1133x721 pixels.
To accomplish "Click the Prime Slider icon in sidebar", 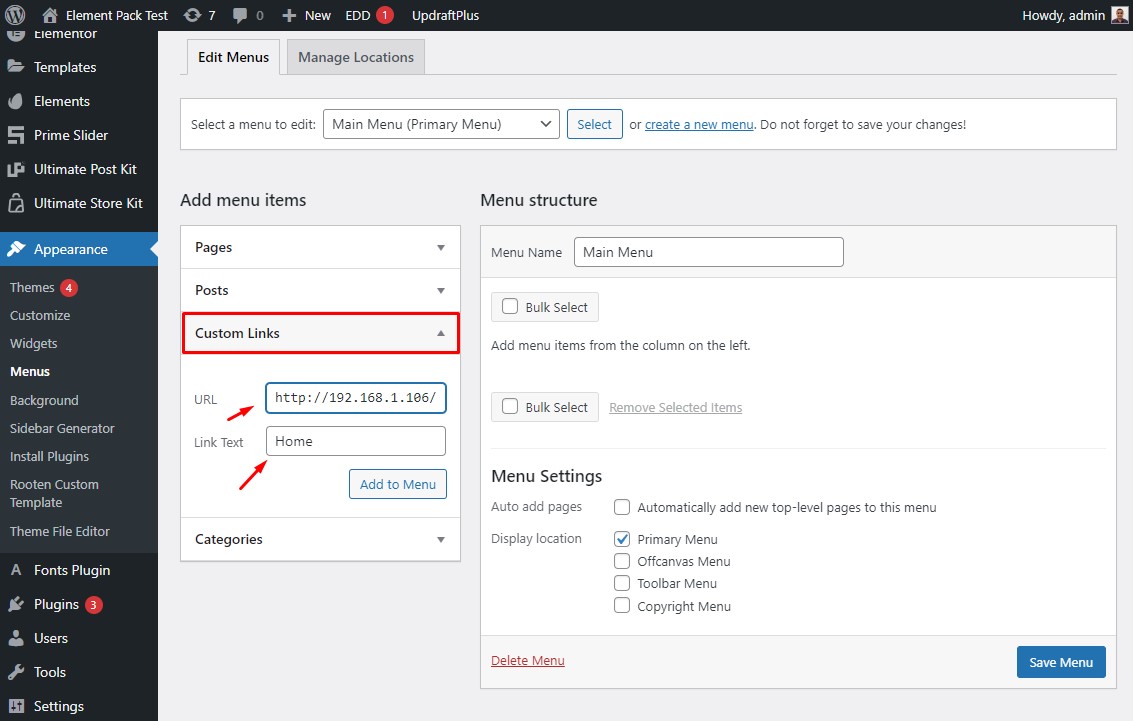I will click(17, 135).
